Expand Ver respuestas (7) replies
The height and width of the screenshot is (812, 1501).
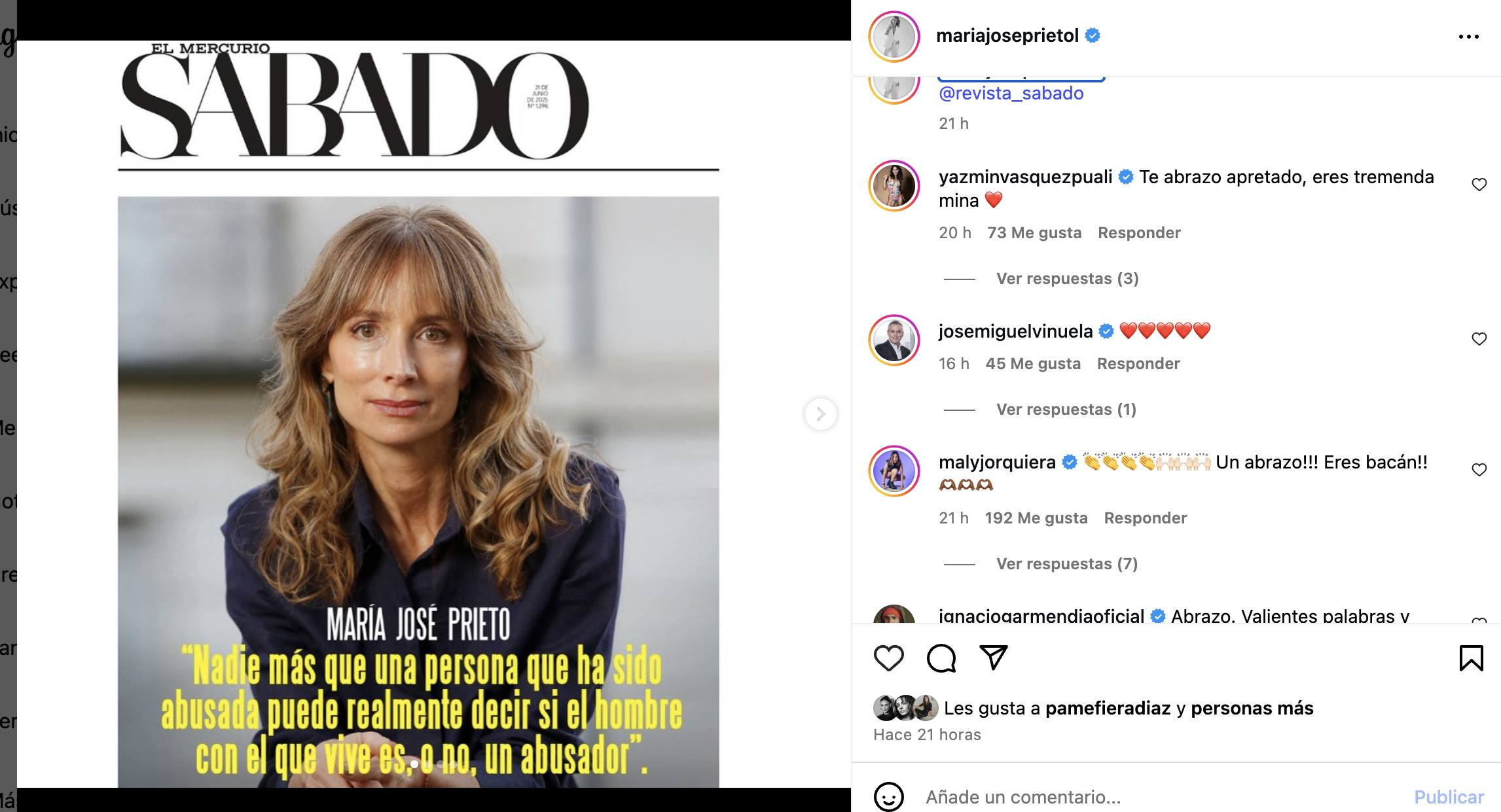tap(1067, 564)
